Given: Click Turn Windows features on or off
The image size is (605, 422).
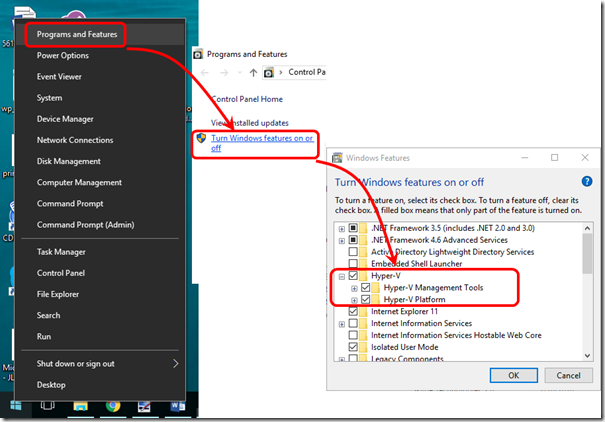Looking at the screenshot, I should [262, 143].
